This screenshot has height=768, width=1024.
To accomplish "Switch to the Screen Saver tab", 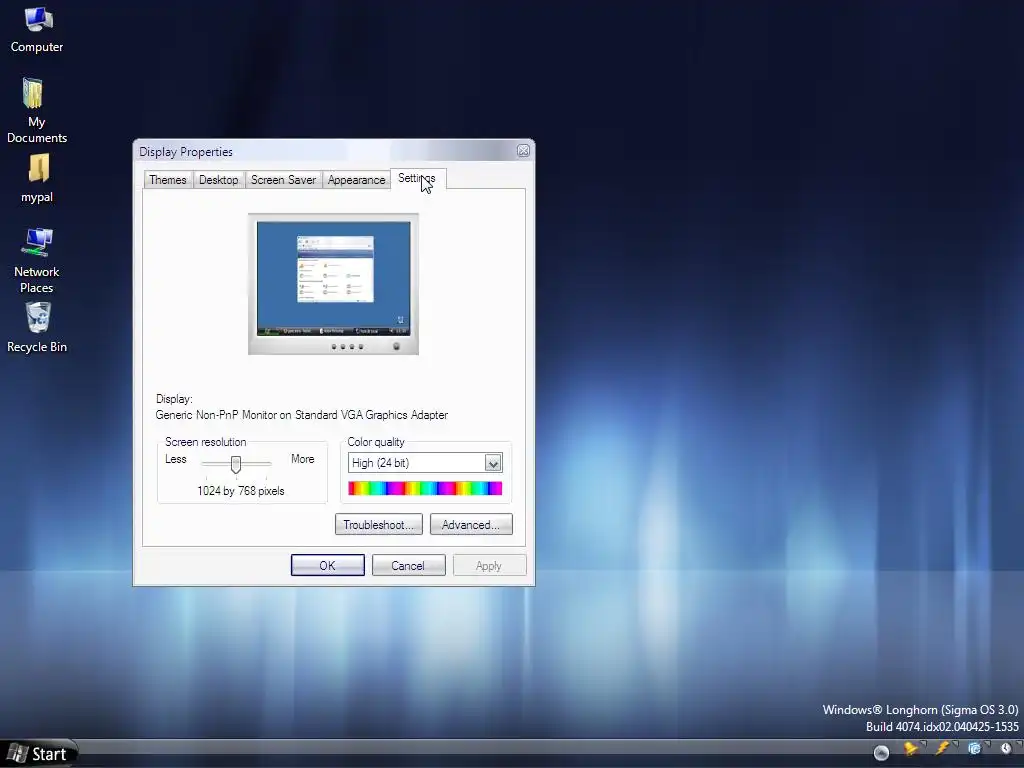I will 283,180.
